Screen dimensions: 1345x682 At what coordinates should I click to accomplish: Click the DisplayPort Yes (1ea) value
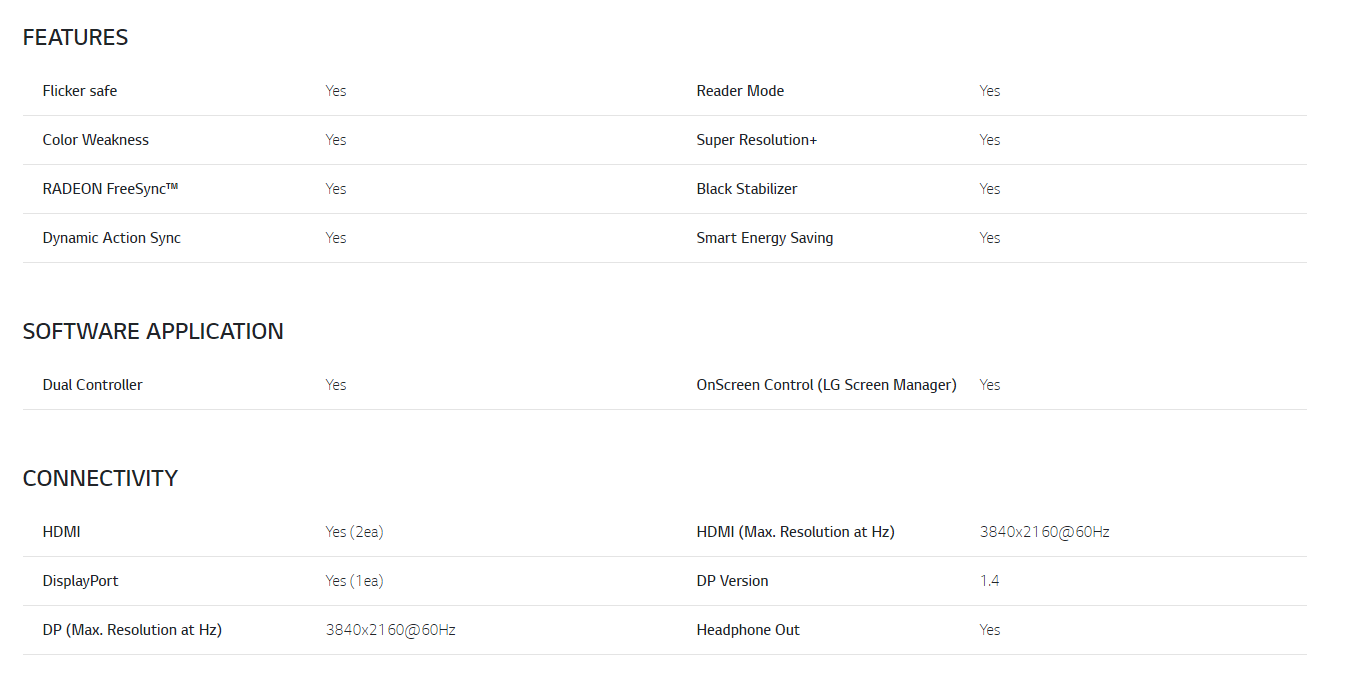[354, 581]
